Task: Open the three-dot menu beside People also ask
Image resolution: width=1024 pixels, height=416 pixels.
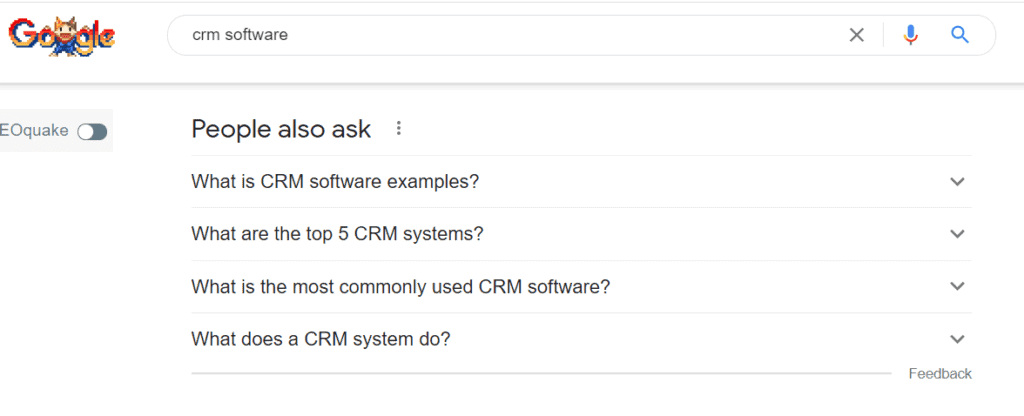Action: [399, 129]
